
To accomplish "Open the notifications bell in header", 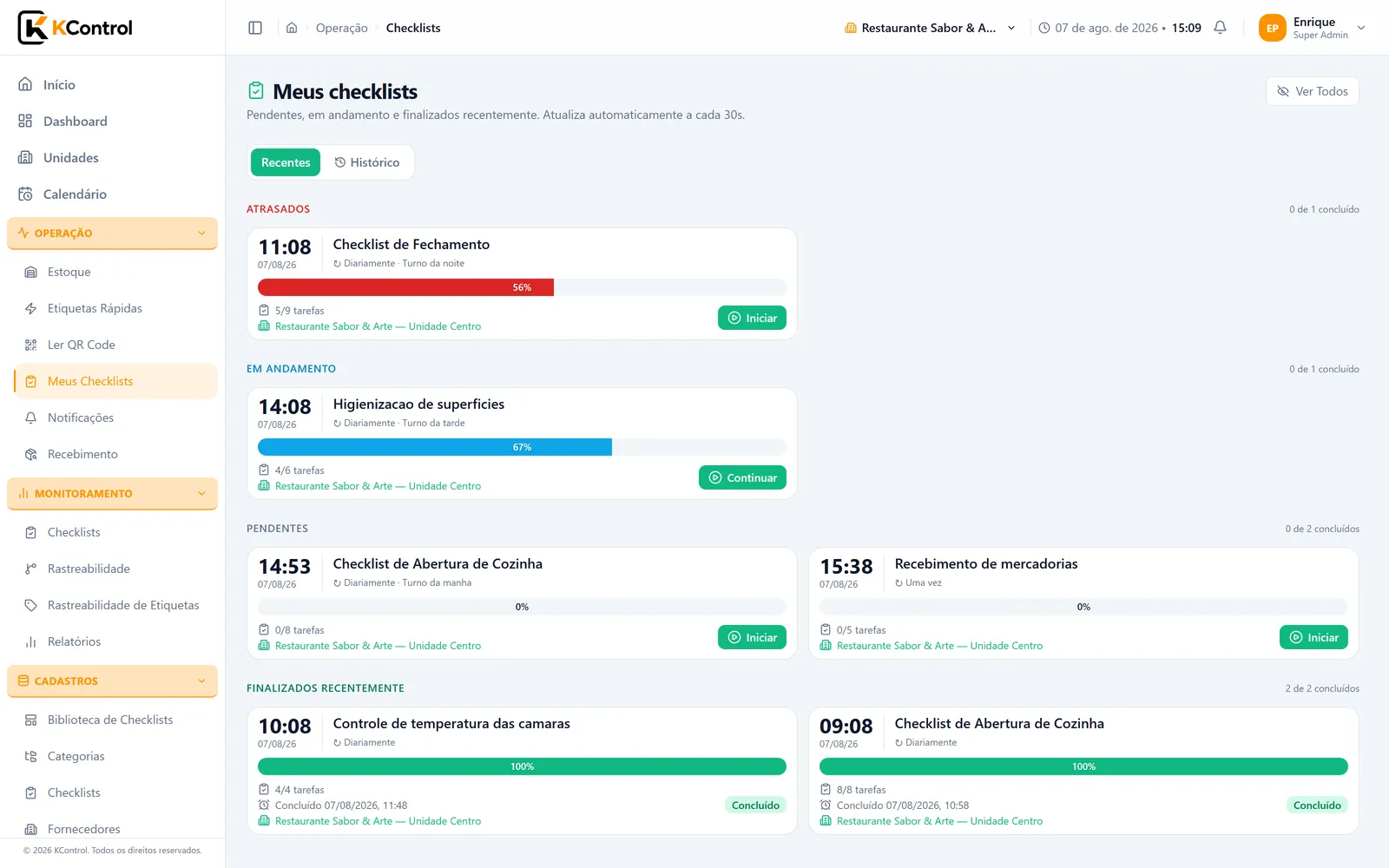I will click(x=1220, y=28).
